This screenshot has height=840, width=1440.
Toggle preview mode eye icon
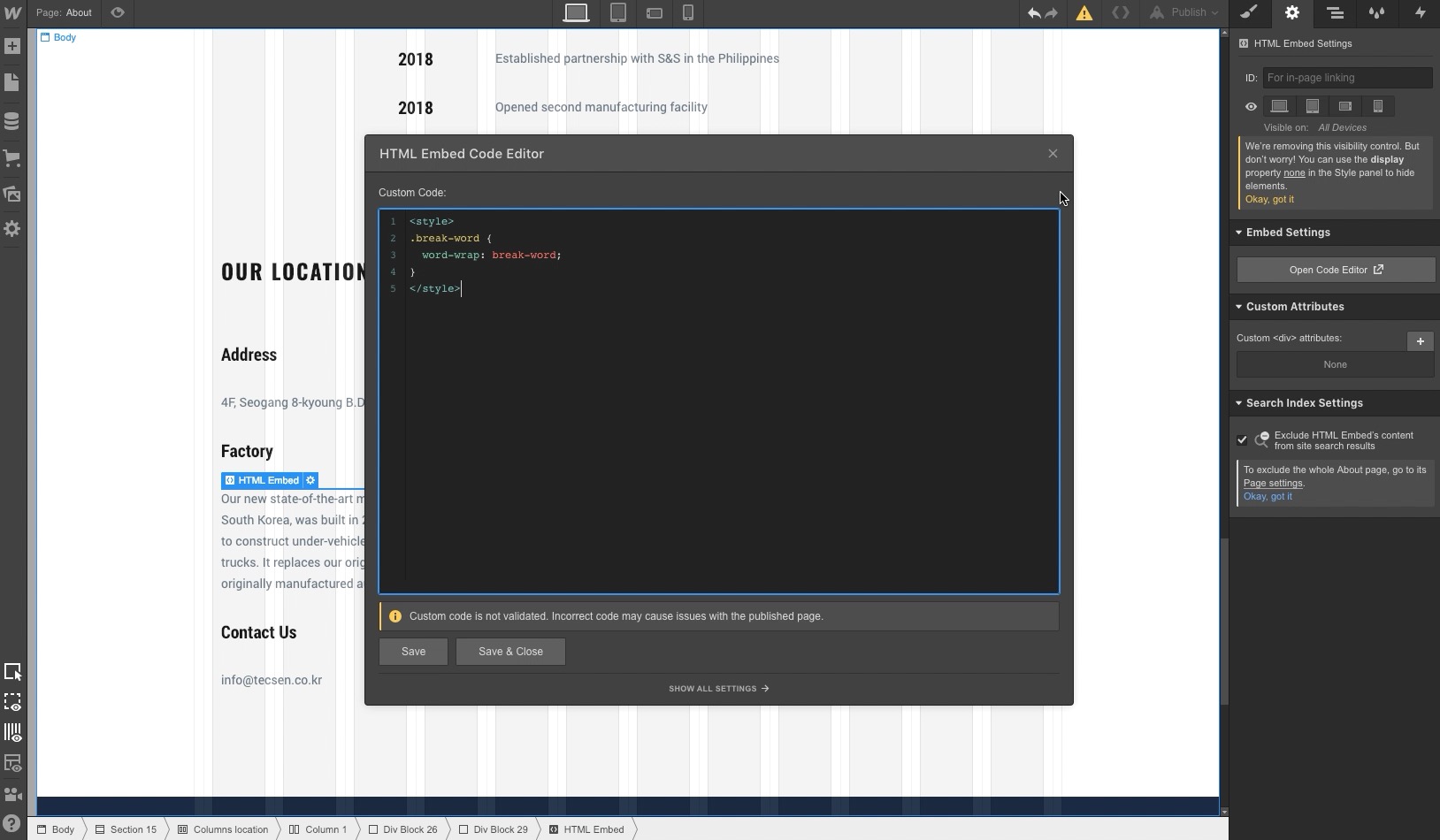(x=118, y=12)
